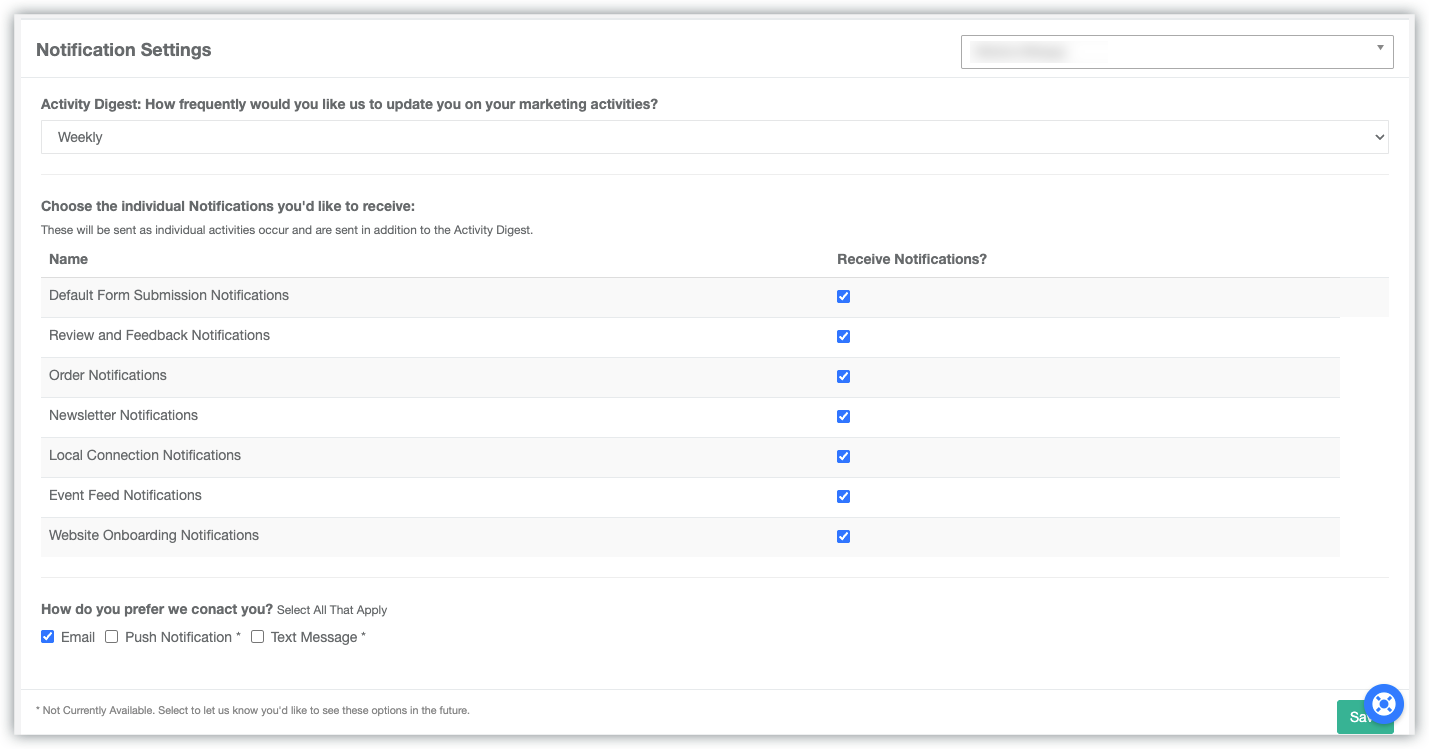Click 'Website Onboarding Notifications' row text
The image size is (1429, 749).
pyautogui.click(x=154, y=535)
